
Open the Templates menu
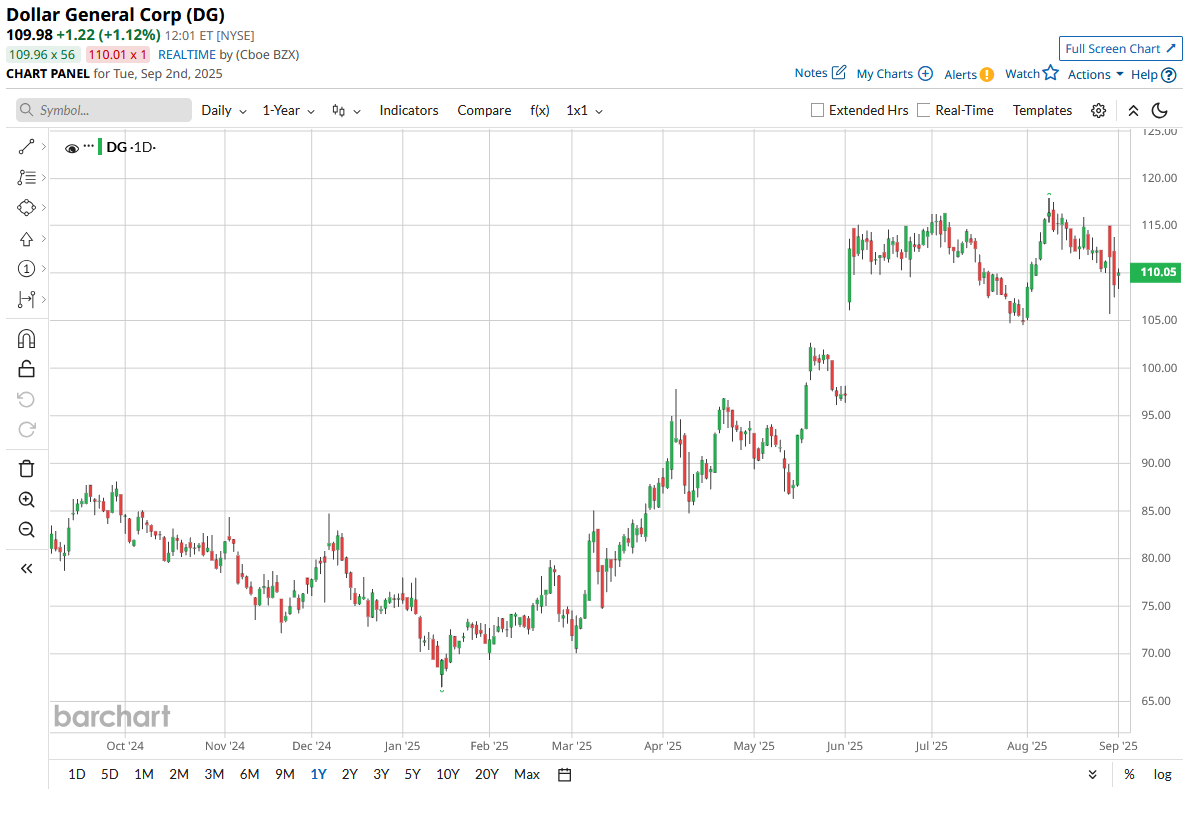pos(1042,111)
